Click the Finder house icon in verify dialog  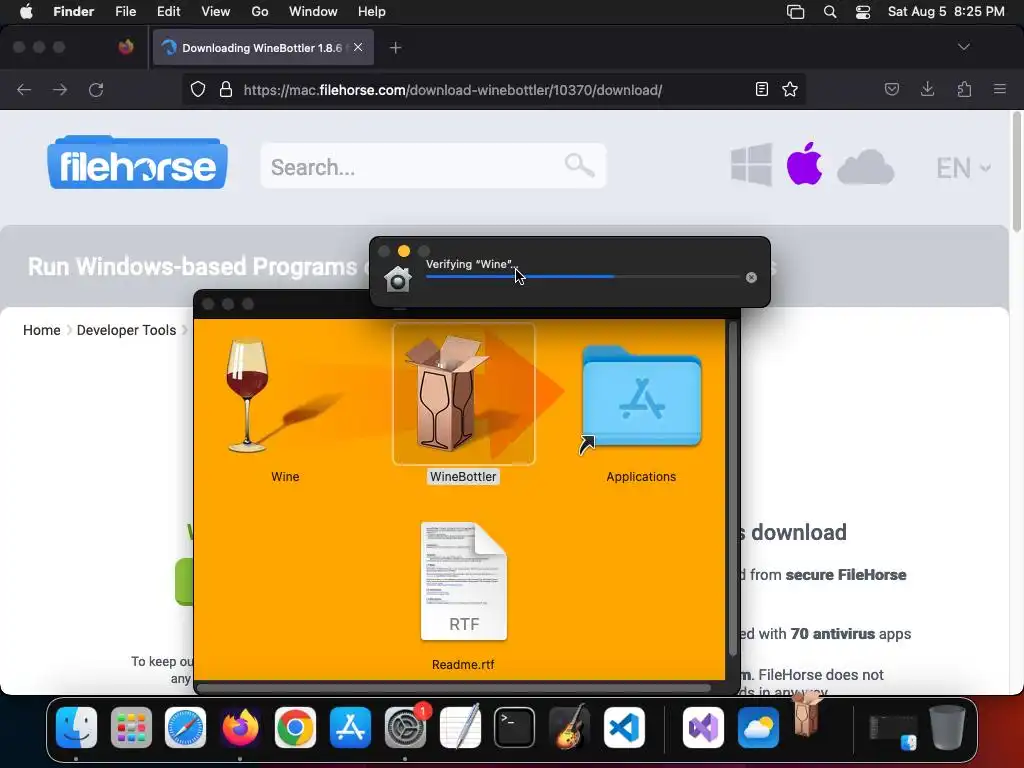tap(398, 280)
